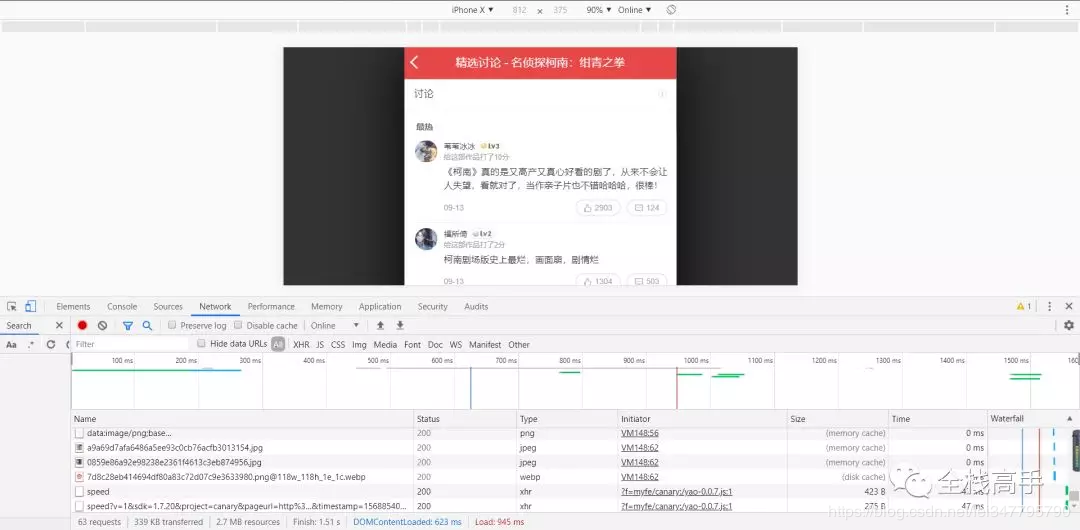Viewport: 1080px width, 530px height.
Task: Switch to the Console tab
Action: click(122, 307)
